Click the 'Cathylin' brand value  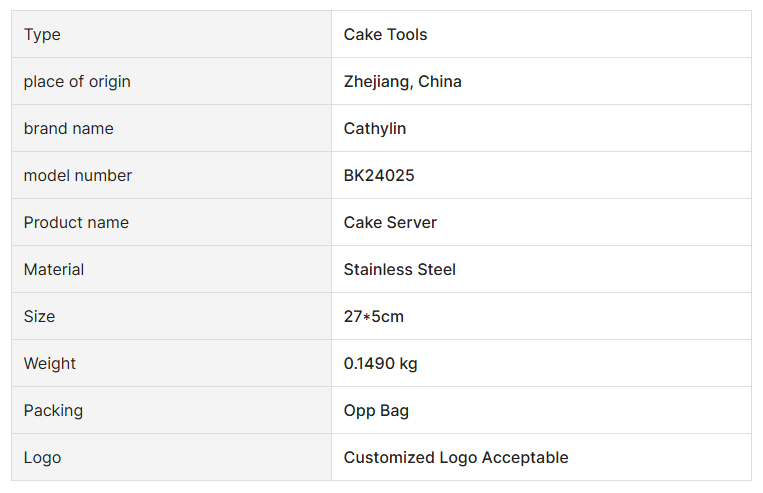coord(374,129)
